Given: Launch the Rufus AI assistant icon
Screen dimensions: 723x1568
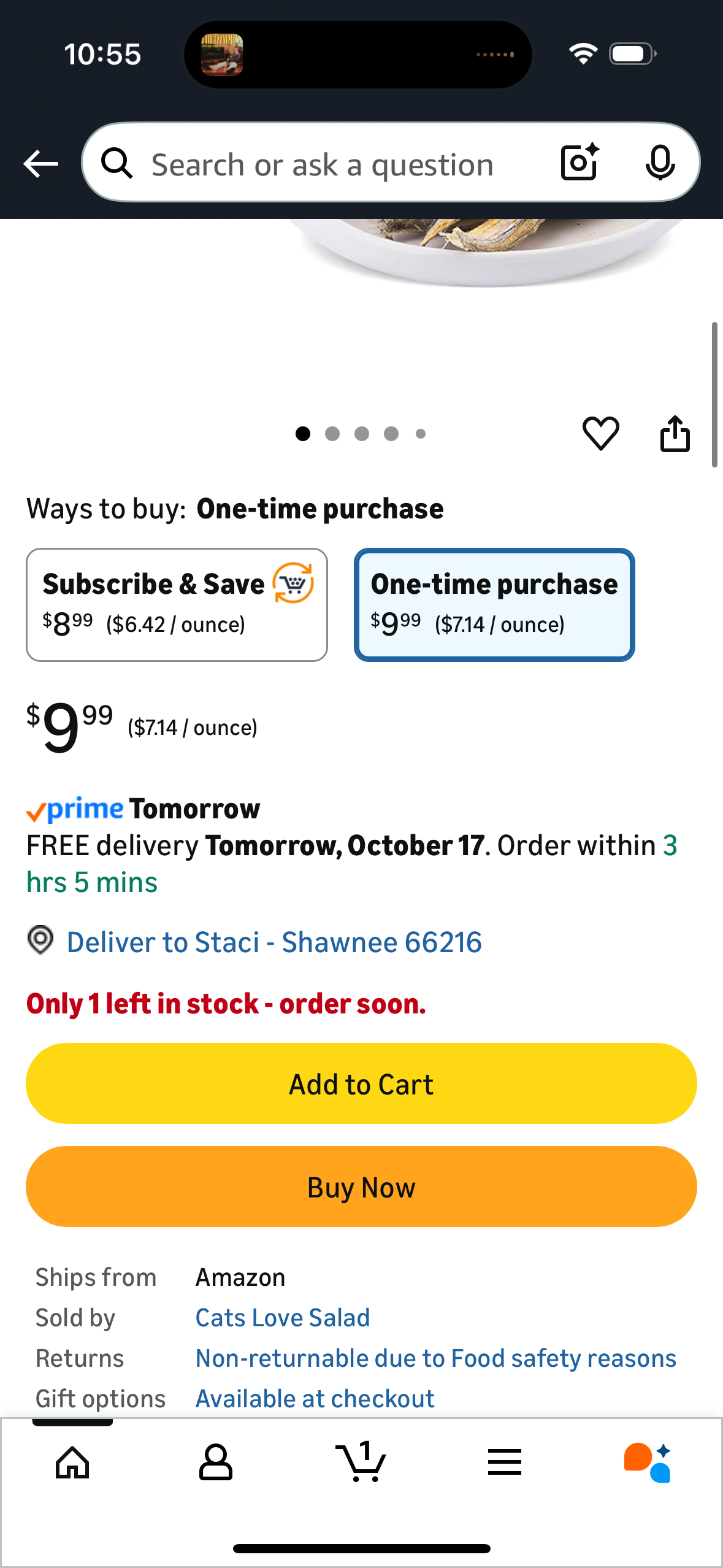Looking at the screenshot, I should [648, 1462].
